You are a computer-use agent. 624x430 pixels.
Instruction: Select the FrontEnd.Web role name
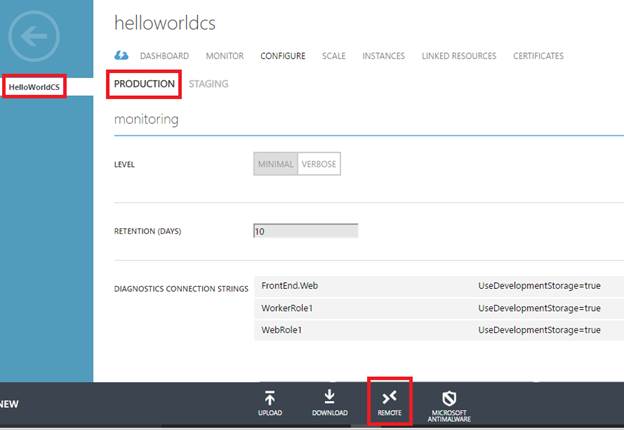(x=289, y=286)
